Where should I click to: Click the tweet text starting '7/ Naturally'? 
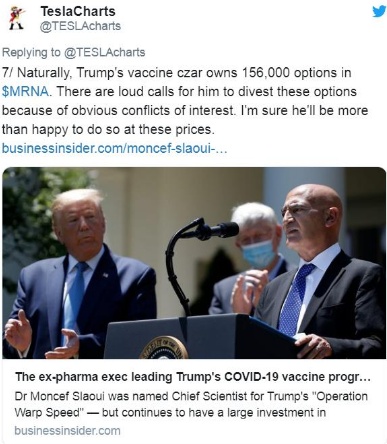pos(185,101)
